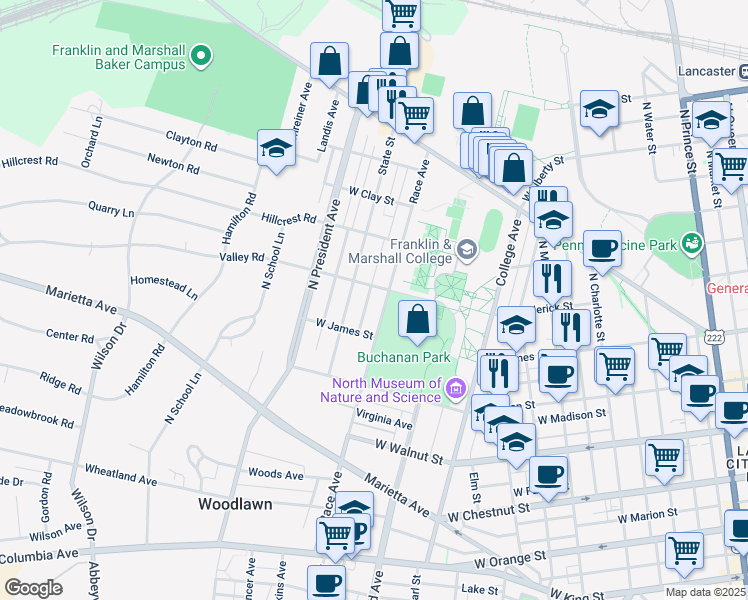Open the shopping bag marker by Landis Ave
Viewport: 748px width, 600px height.
pyautogui.click(x=329, y=62)
